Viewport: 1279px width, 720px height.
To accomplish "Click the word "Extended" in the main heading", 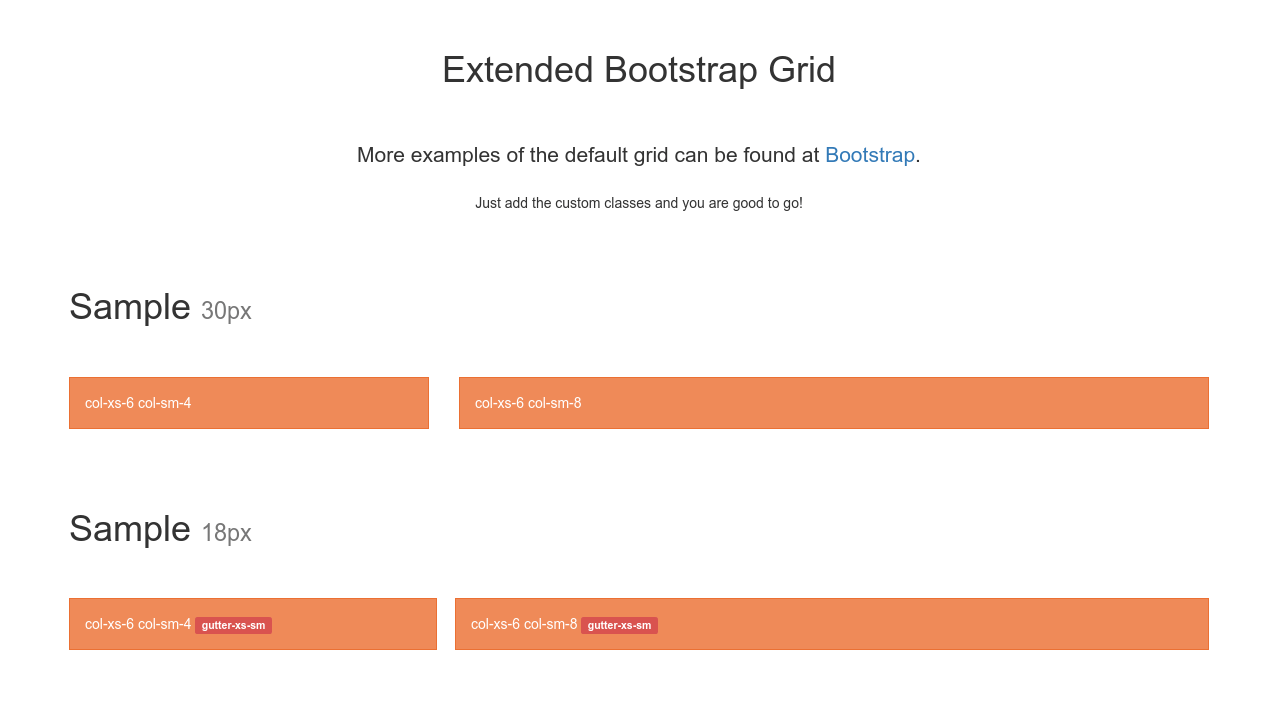I will click(x=518, y=70).
